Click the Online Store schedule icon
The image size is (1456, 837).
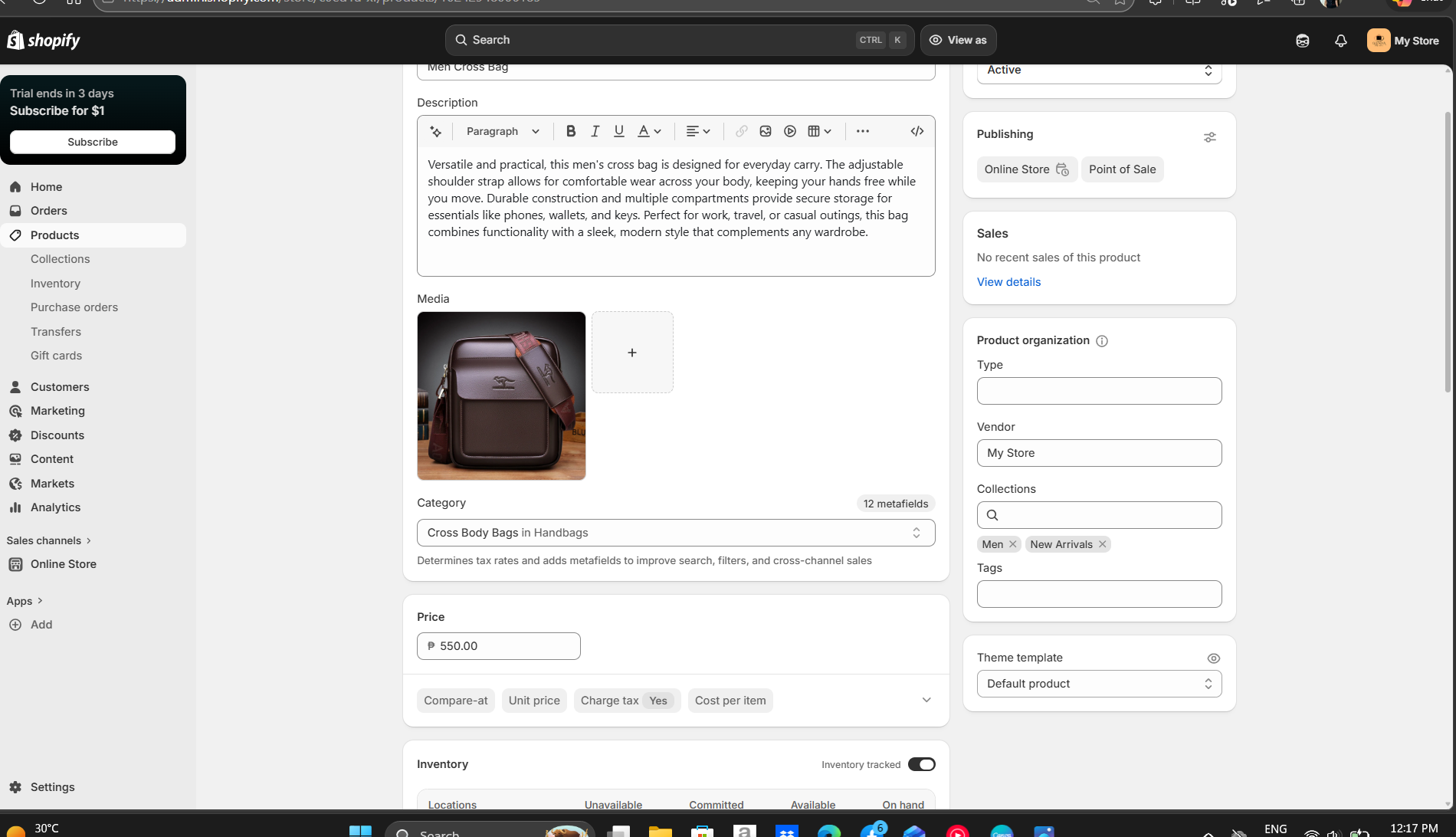[1062, 169]
